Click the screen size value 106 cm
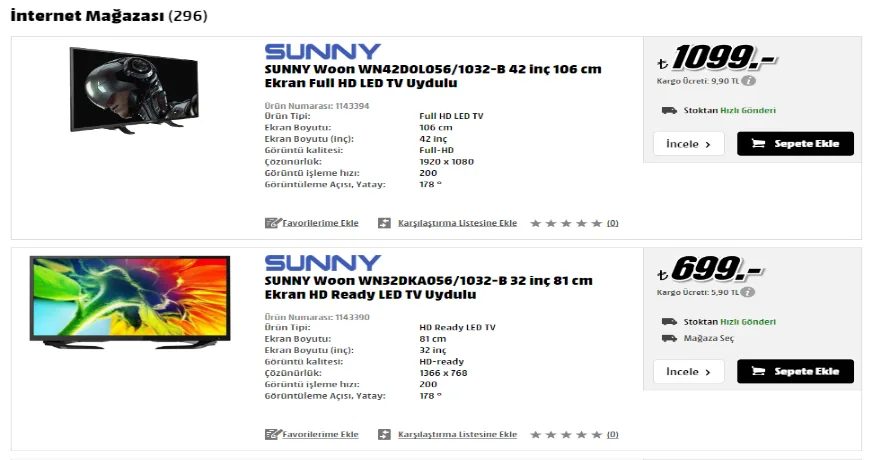 tap(436, 127)
